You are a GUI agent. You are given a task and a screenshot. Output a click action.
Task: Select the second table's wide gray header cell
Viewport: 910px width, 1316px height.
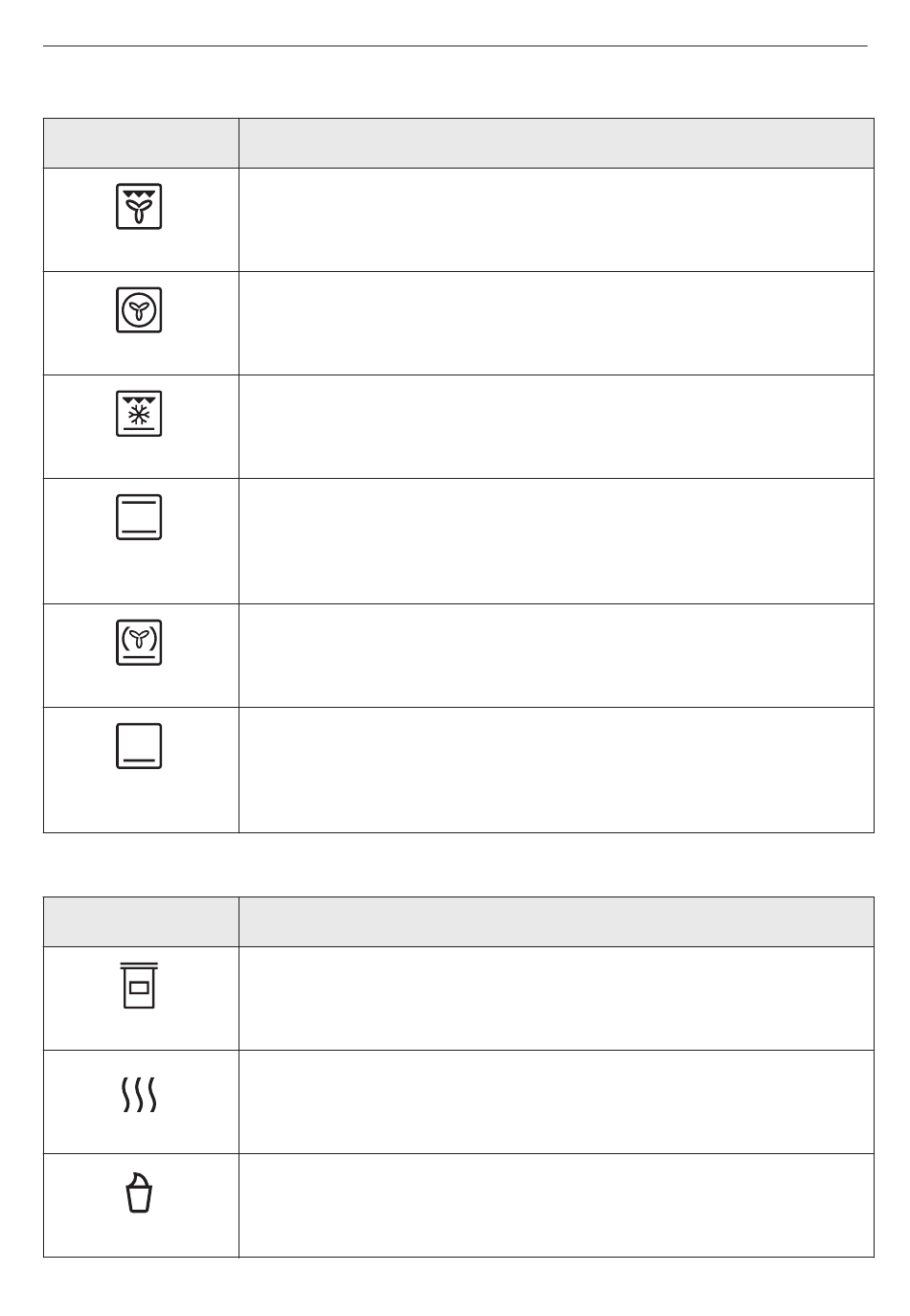[x=557, y=922]
